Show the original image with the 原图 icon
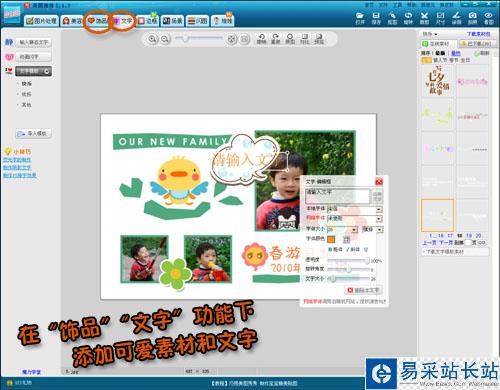Viewport: 500px width, 390px height. [290, 39]
